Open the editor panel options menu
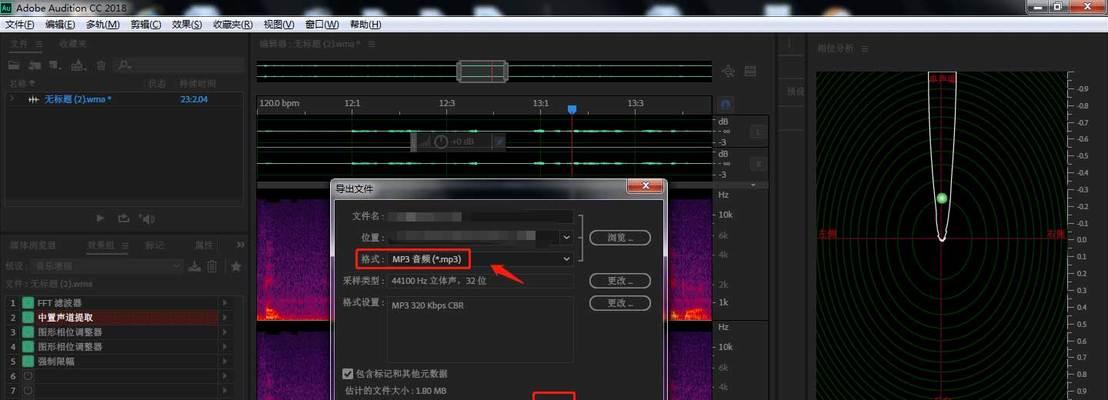Screen dimensions: 1108x400 tap(372, 44)
